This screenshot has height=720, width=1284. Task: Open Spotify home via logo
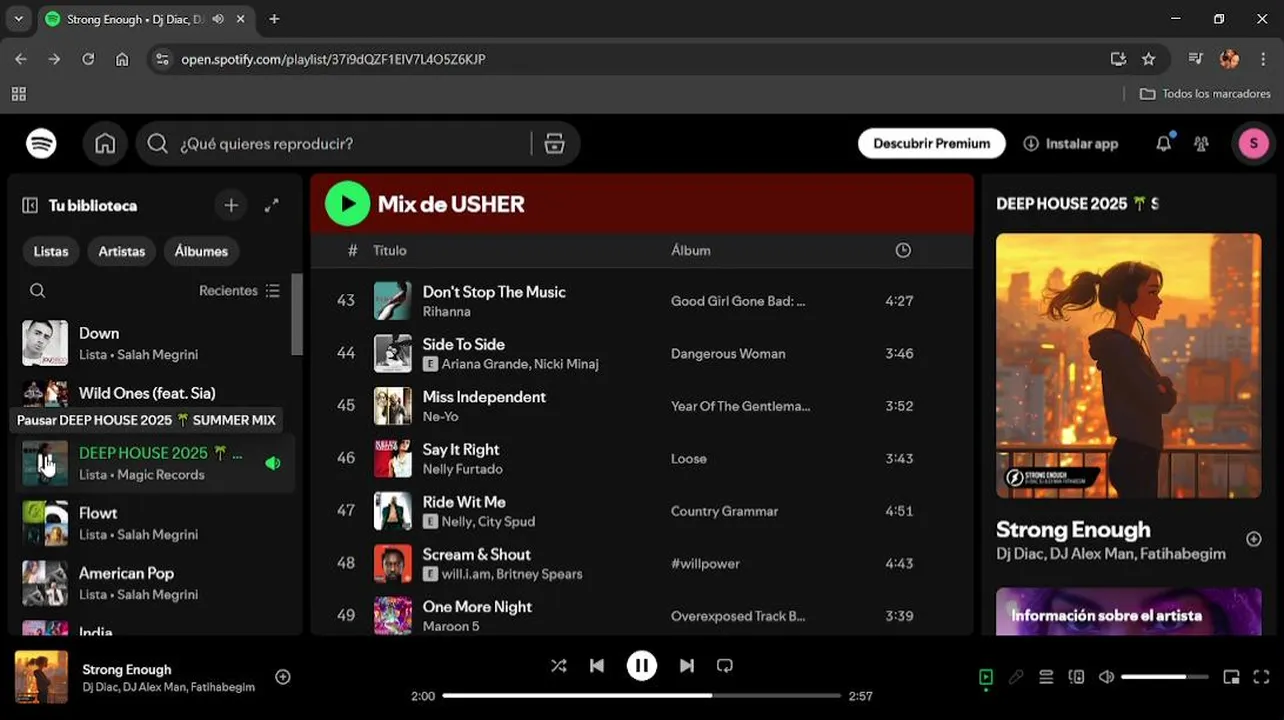click(41, 144)
